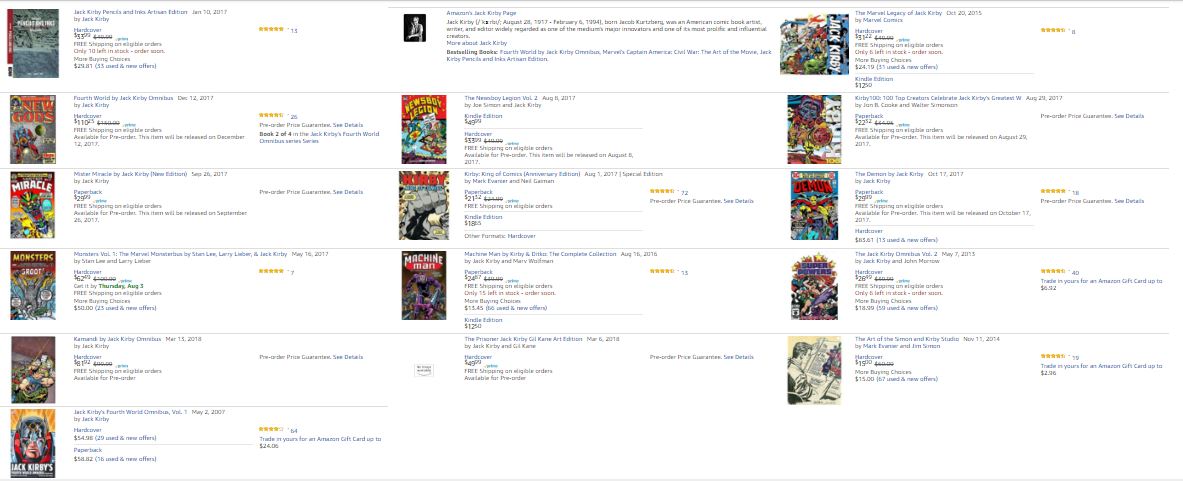
Task: Expand star rating popup for Jack Kirby Omnibus Vol. 2
Action: 1053,271
